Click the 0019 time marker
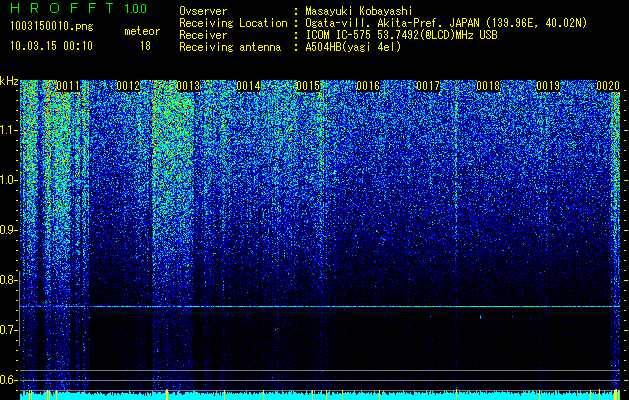This screenshot has height=400, width=629. coord(548,86)
